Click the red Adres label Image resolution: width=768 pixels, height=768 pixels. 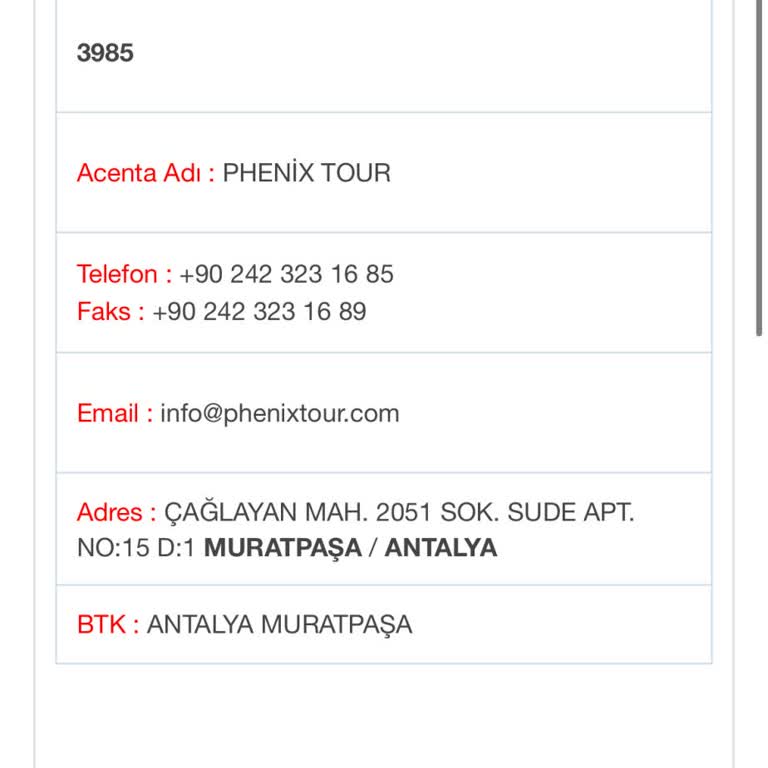point(116,513)
